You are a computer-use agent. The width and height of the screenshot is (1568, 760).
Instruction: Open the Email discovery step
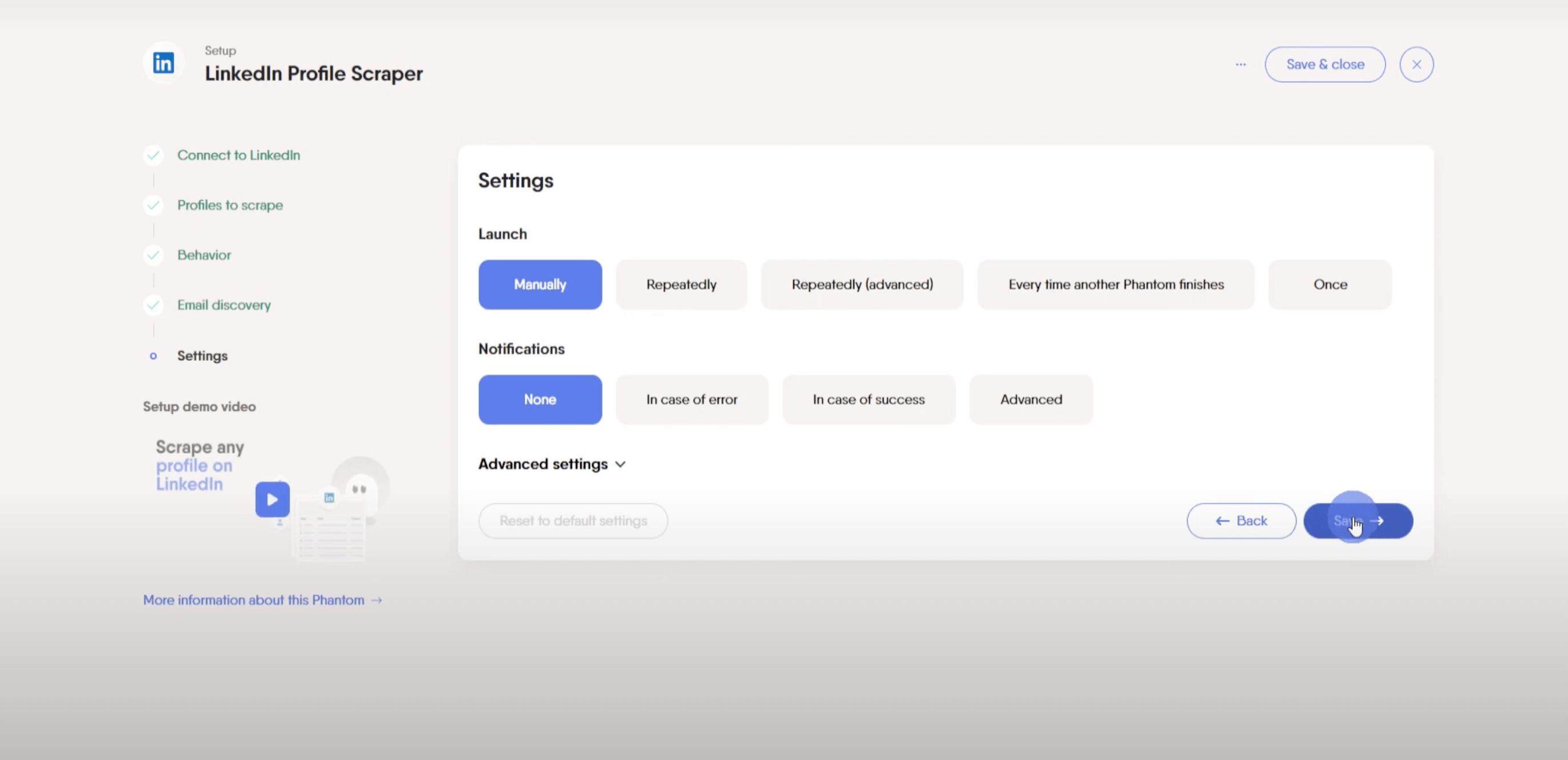point(224,305)
